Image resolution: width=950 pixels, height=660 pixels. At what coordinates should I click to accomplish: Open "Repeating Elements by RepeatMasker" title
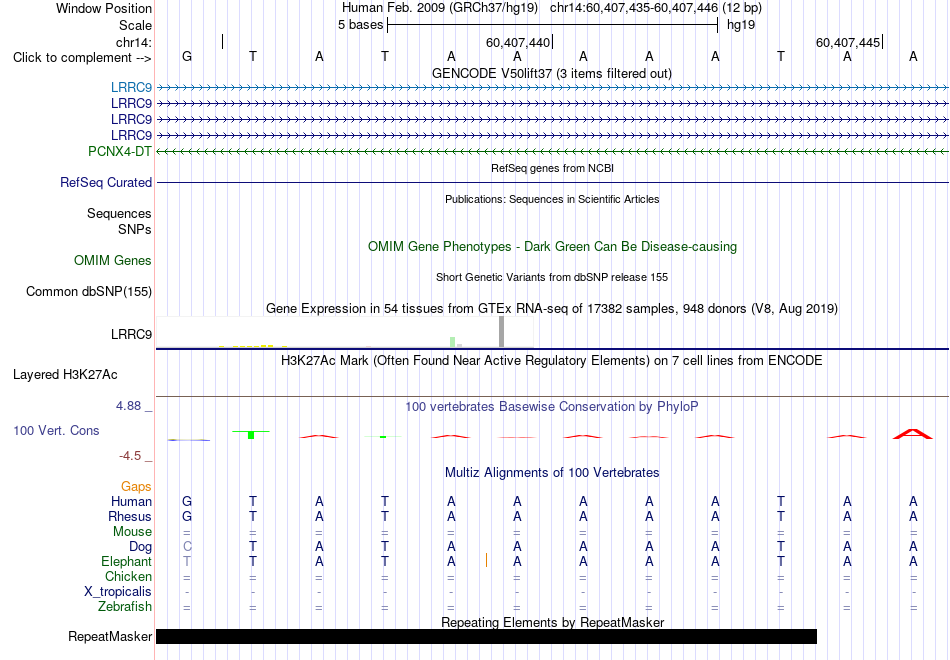[x=552, y=622]
